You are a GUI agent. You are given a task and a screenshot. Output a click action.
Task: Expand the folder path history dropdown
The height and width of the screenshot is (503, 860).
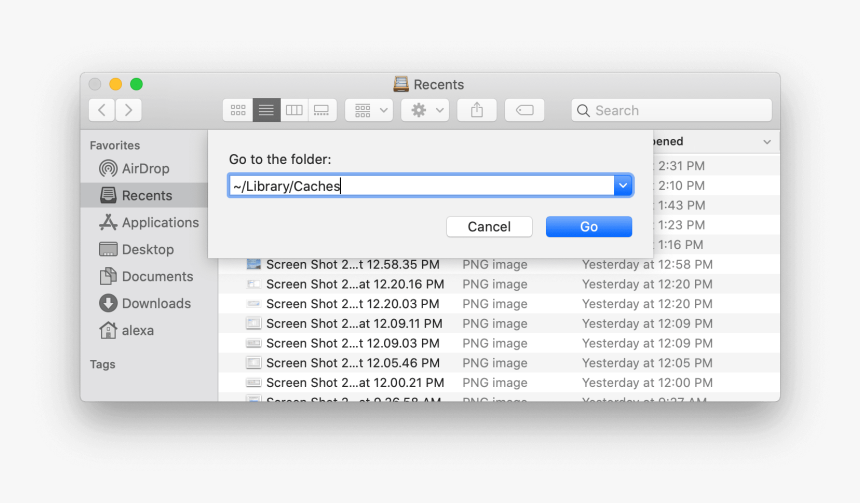[x=623, y=186]
